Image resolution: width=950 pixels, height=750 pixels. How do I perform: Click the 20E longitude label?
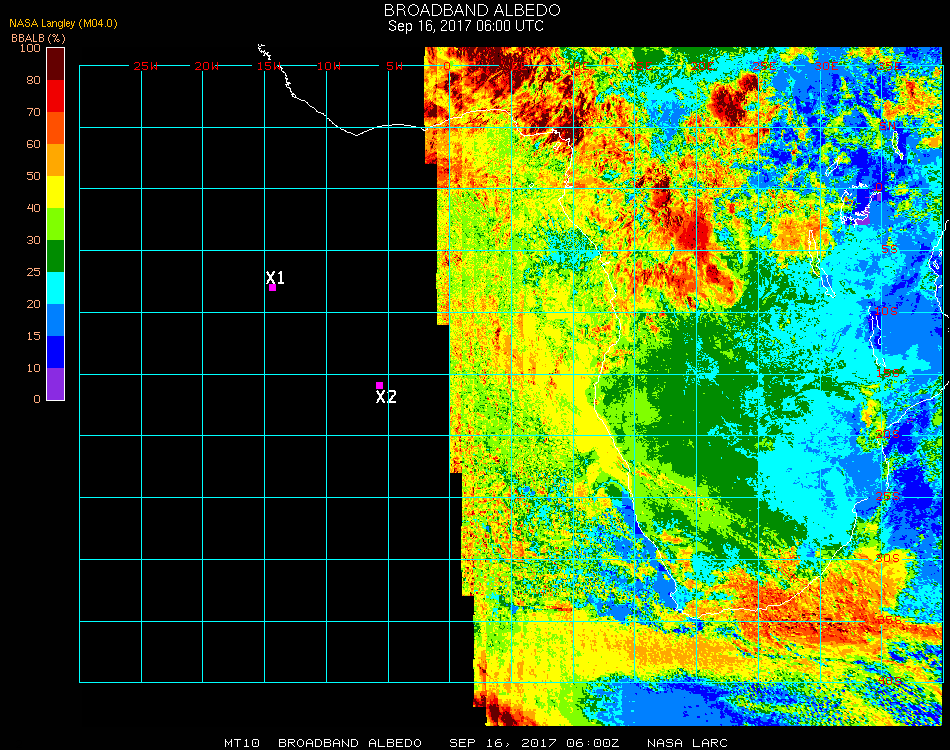pos(704,66)
